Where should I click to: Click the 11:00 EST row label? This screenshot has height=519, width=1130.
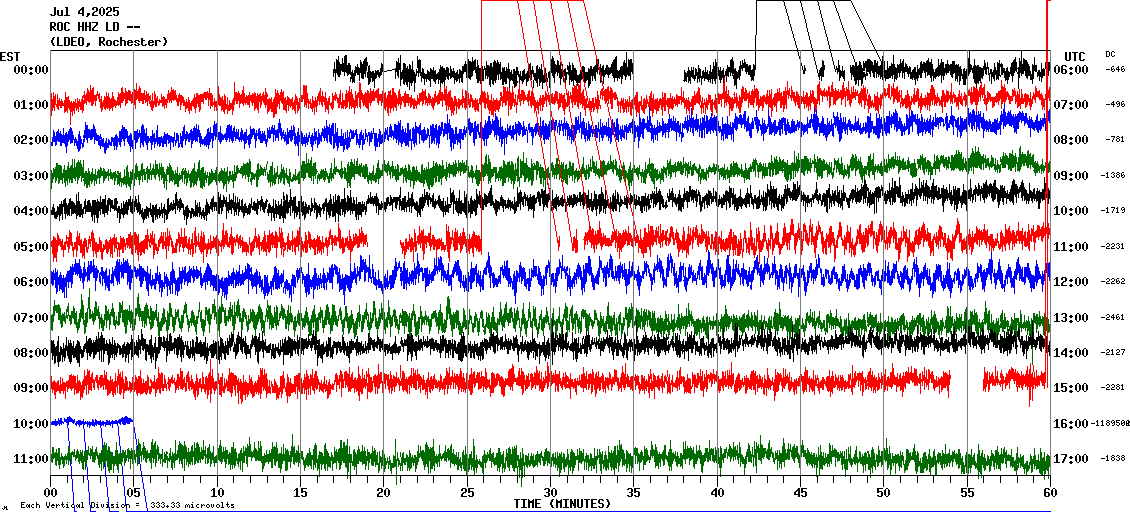coord(31,459)
